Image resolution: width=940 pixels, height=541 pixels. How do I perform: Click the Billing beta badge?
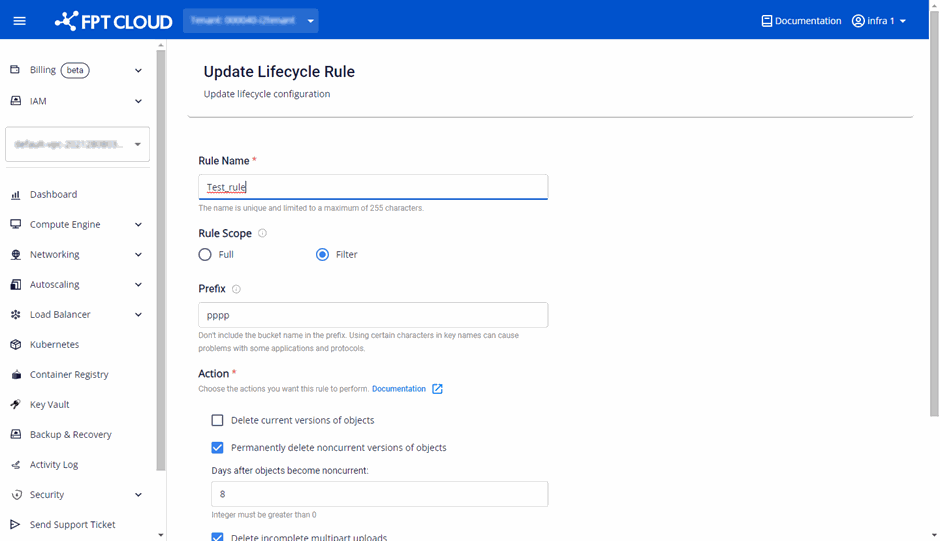click(75, 70)
